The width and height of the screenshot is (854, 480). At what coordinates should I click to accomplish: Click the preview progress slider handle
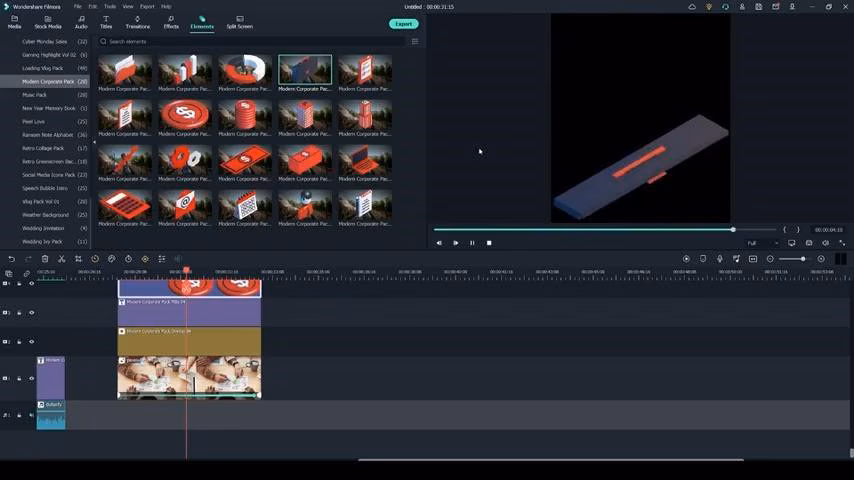click(733, 229)
